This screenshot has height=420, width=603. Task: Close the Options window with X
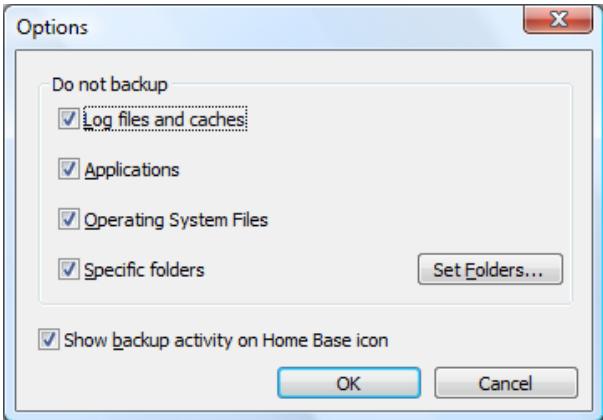click(558, 19)
